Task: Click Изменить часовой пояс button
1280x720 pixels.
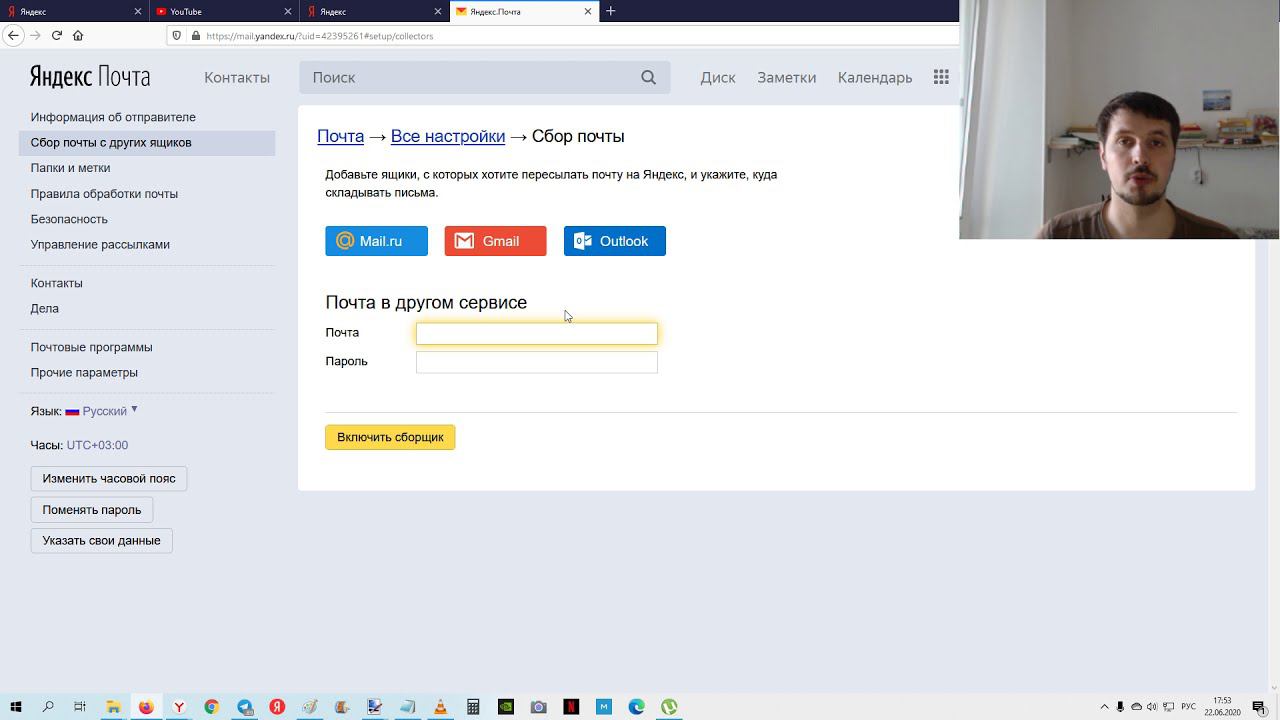Action: click(109, 479)
